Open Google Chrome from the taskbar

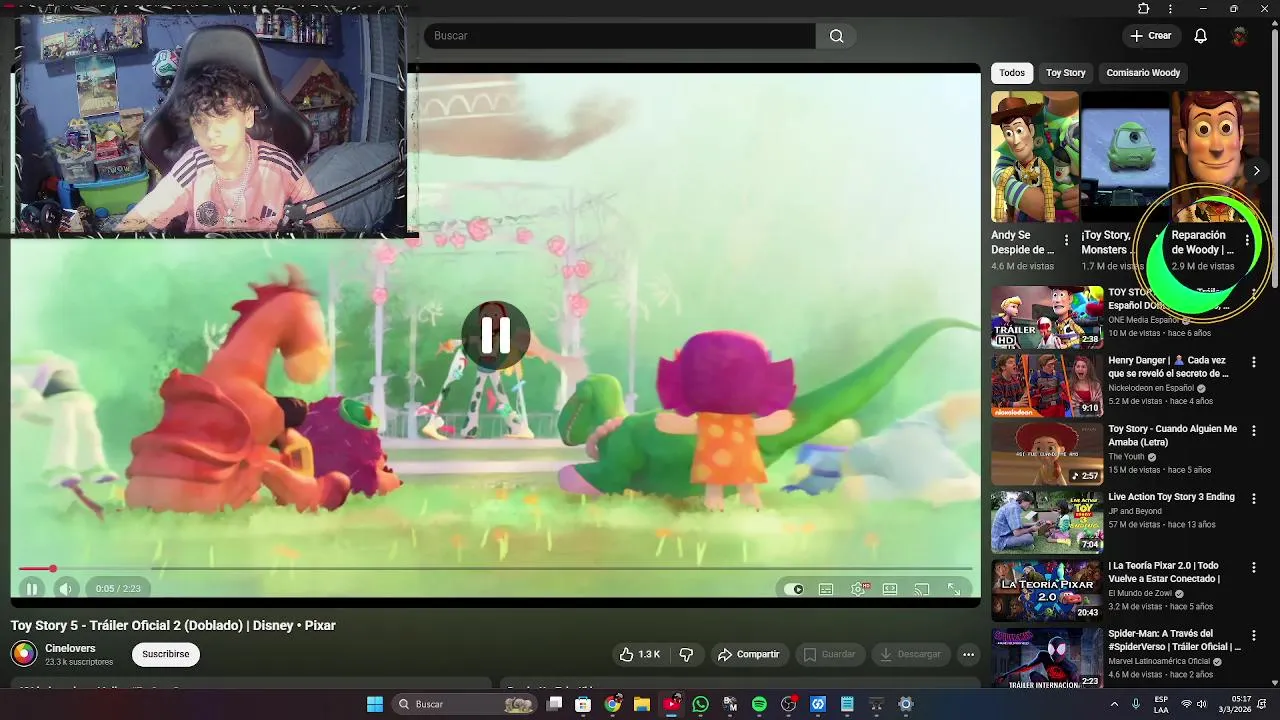[612, 704]
